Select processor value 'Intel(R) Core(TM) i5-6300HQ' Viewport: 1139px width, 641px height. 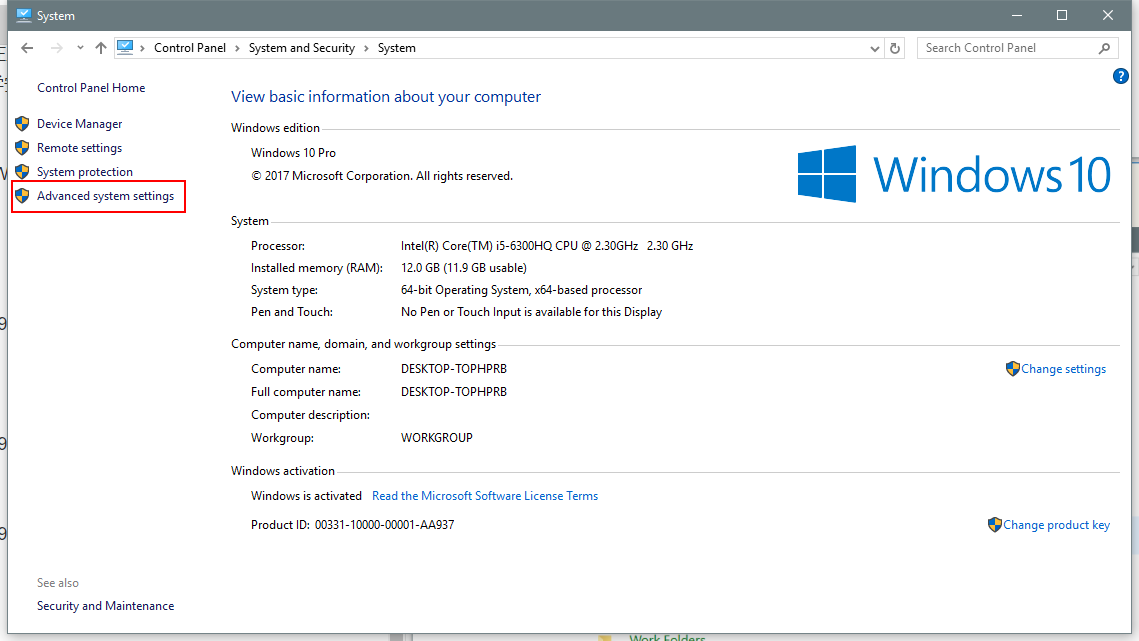[477, 246]
